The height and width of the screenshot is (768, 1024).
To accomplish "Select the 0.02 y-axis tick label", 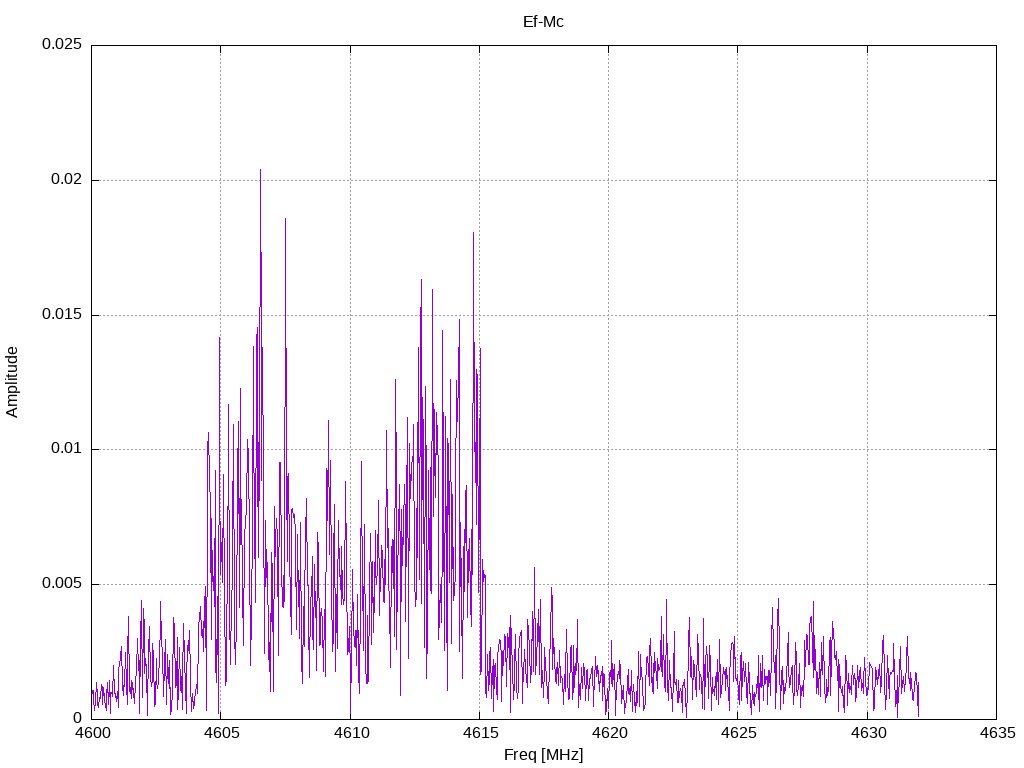I will click(x=65, y=180).
